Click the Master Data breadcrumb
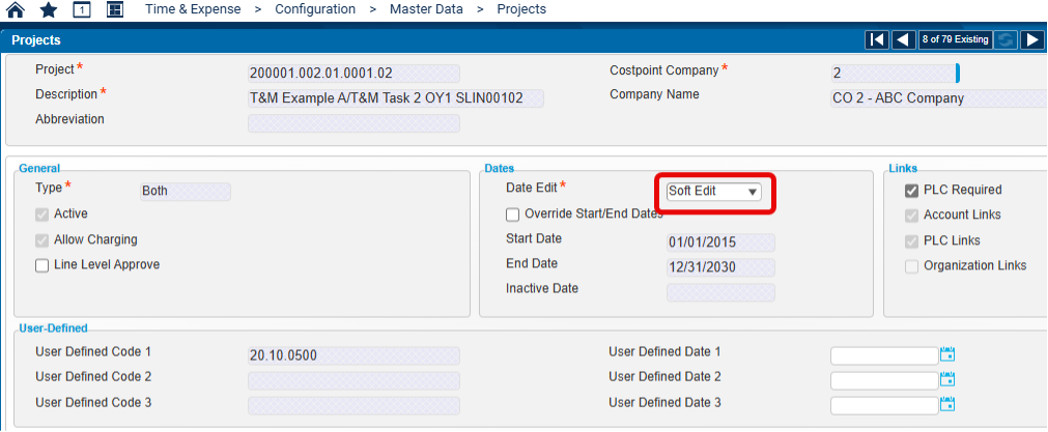This screenshot has width=1048, height=432. point(426,9)
